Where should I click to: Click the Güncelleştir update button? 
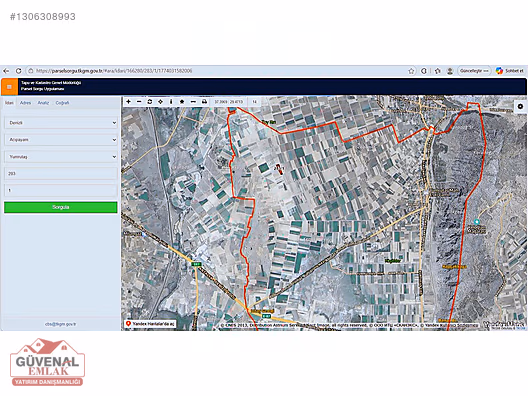474,71
